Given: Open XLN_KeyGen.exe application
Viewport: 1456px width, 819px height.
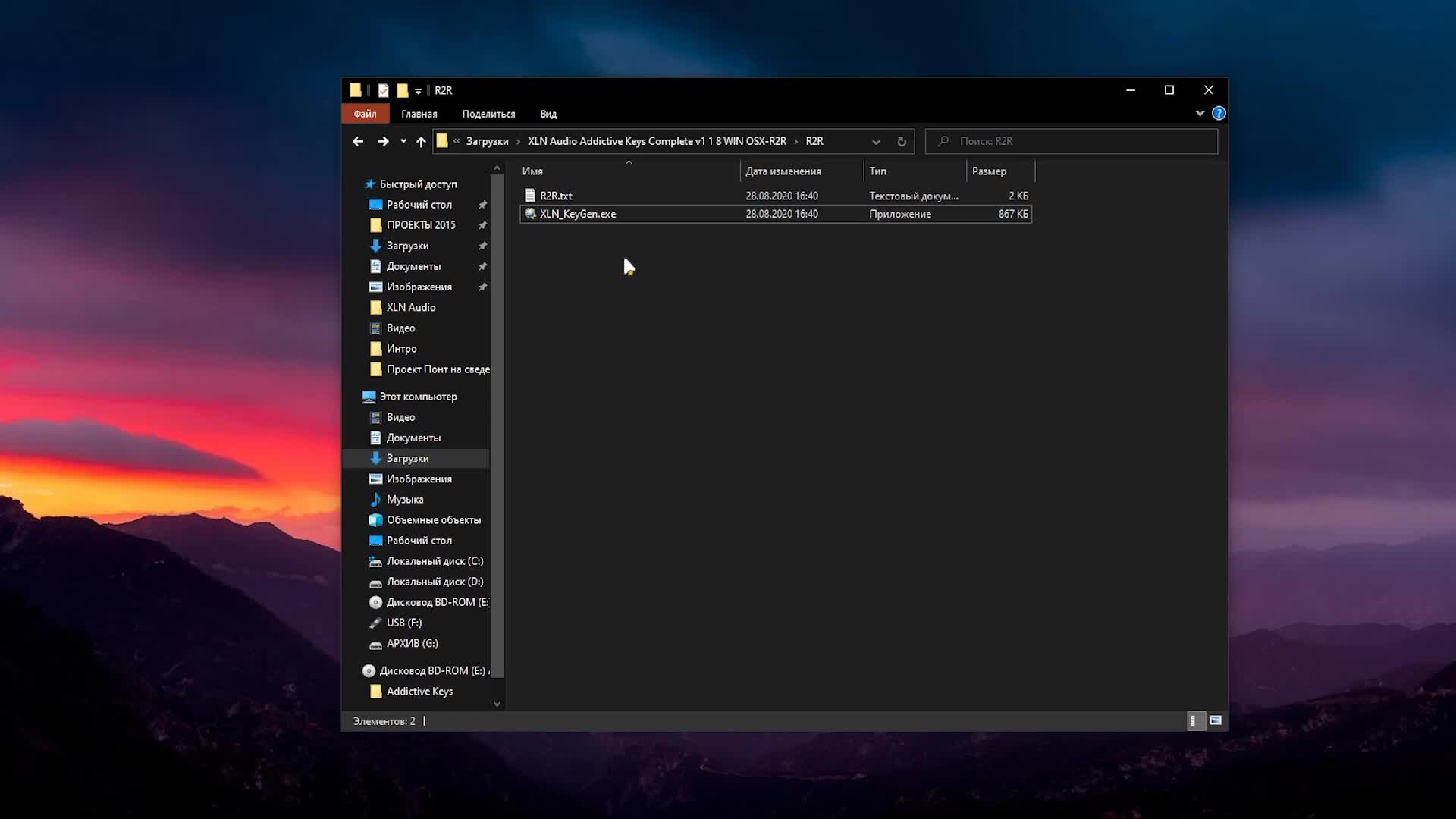Looking at the screenshot, I should [577, 213].
